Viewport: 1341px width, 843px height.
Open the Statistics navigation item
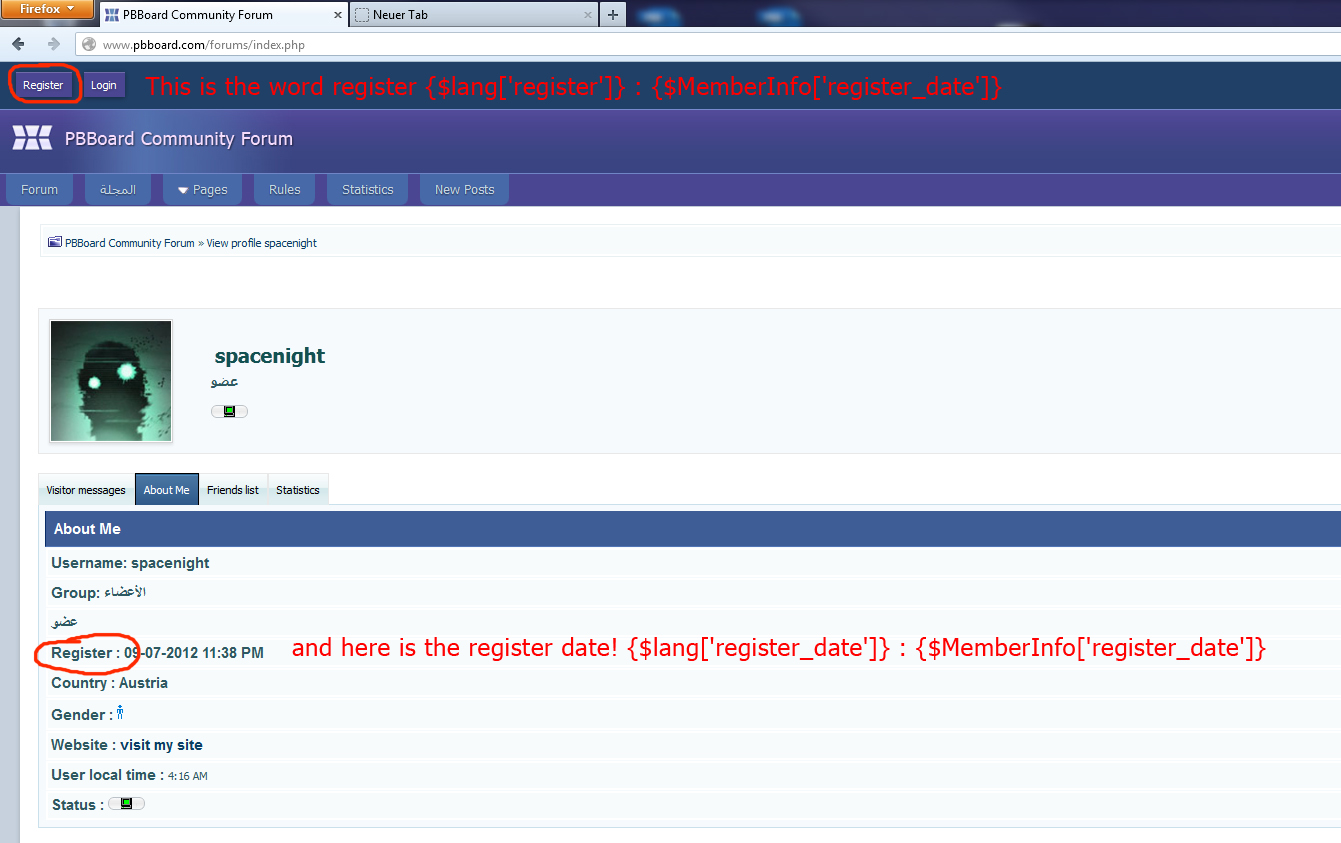coord(368,189)
